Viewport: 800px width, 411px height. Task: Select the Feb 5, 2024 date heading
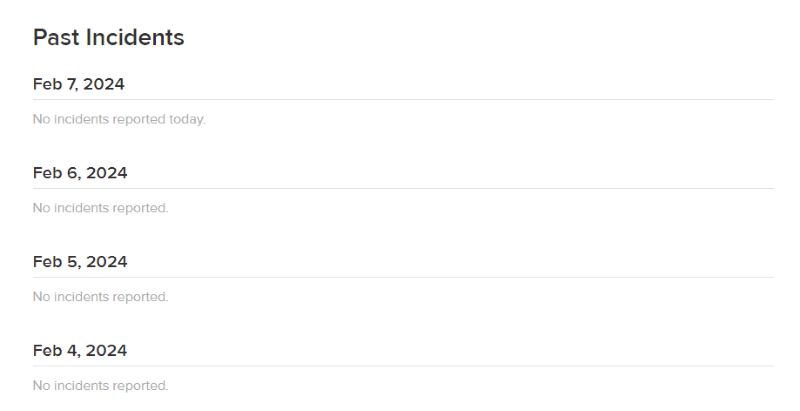point(80,262)
